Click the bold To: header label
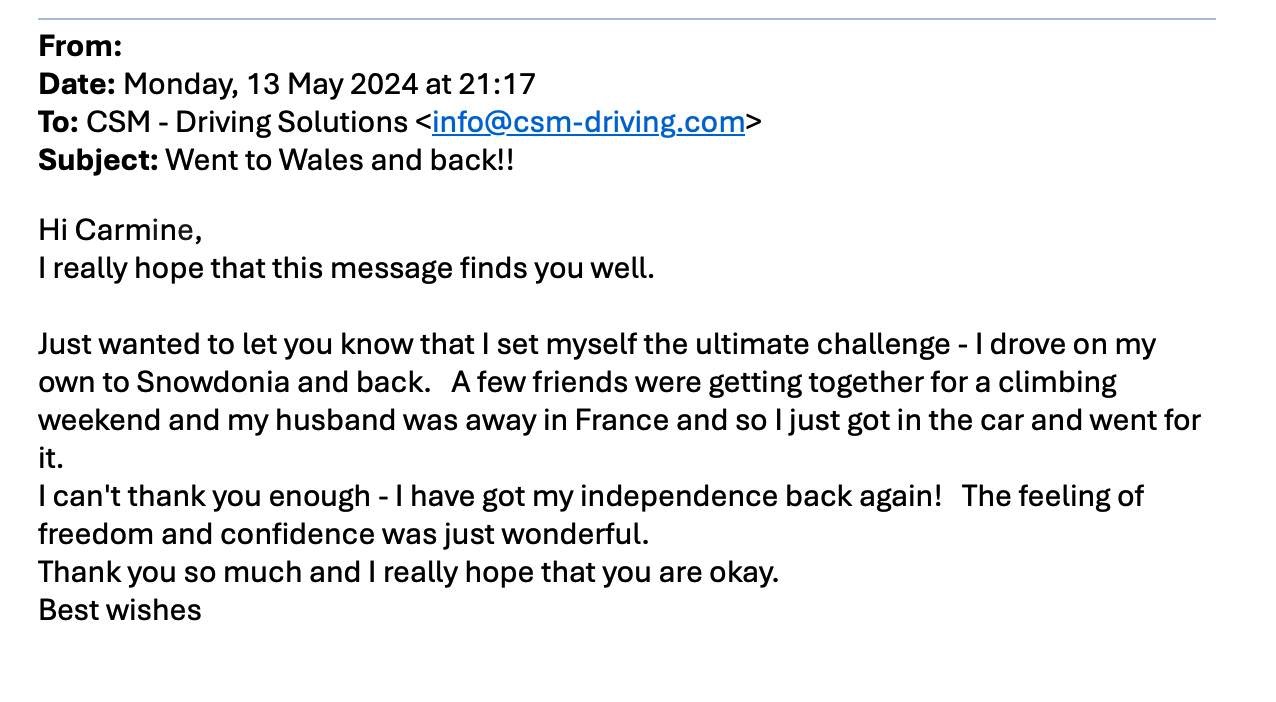1276x702 pixels. [58, 122]
